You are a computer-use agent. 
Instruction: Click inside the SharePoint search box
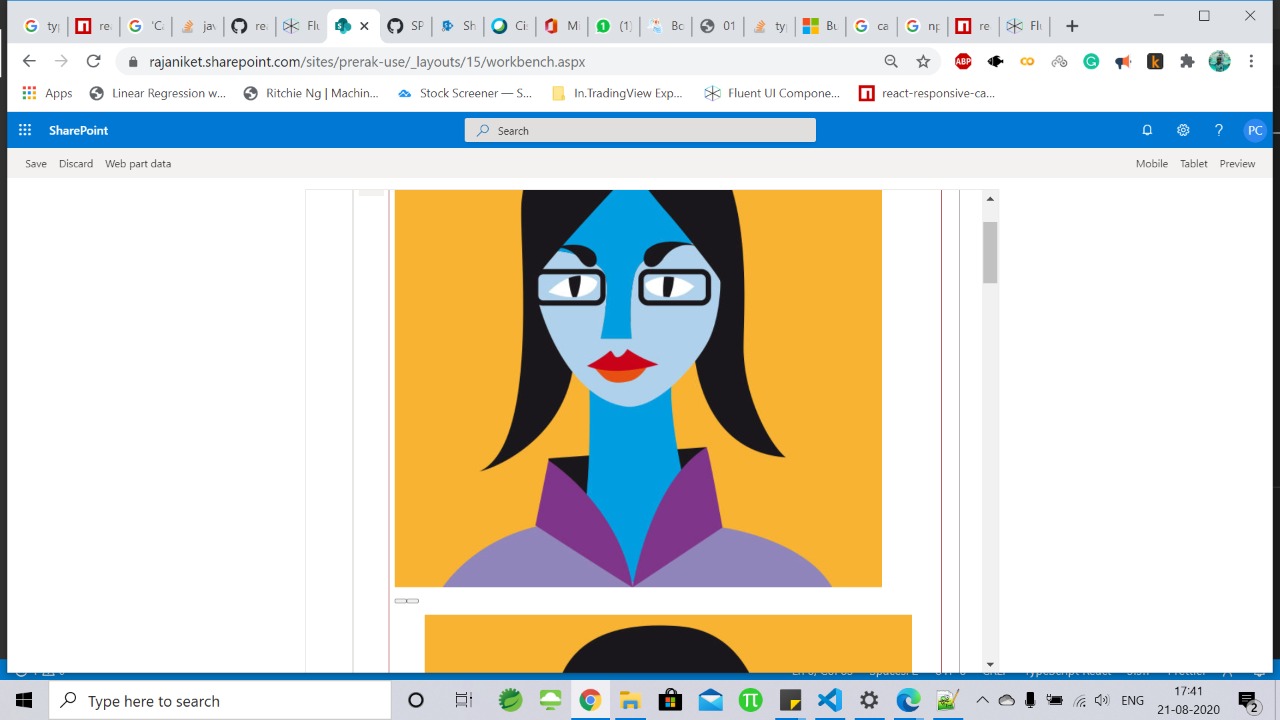[x=640, y=130]
